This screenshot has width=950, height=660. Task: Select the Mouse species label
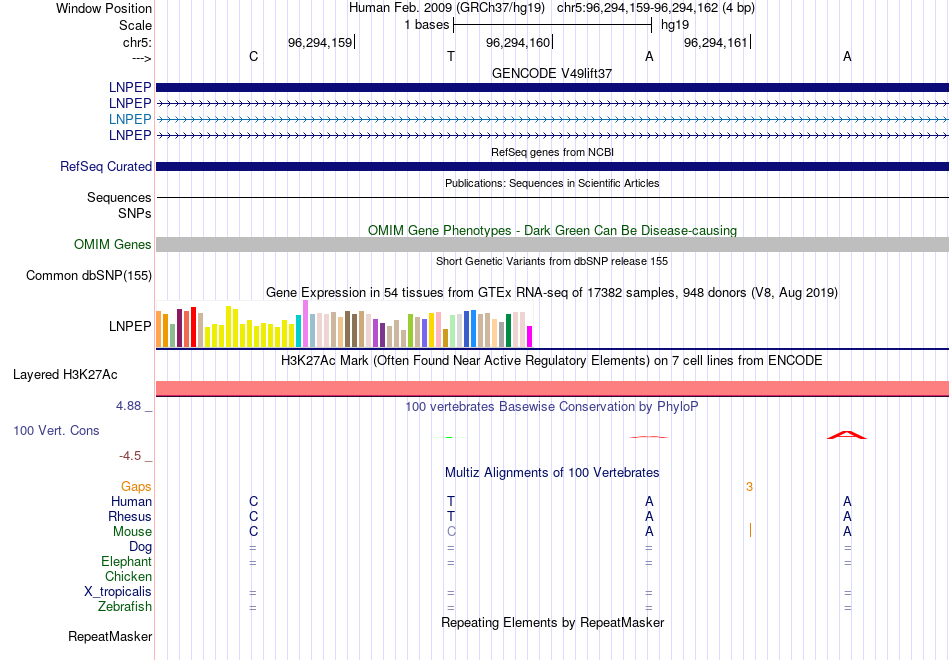(132, 532)
